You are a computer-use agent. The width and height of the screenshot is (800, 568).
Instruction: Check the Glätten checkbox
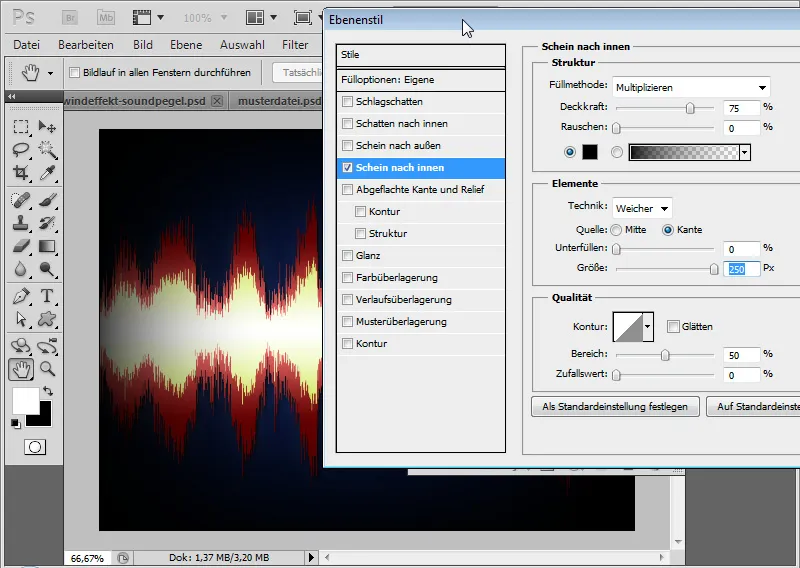673,327
